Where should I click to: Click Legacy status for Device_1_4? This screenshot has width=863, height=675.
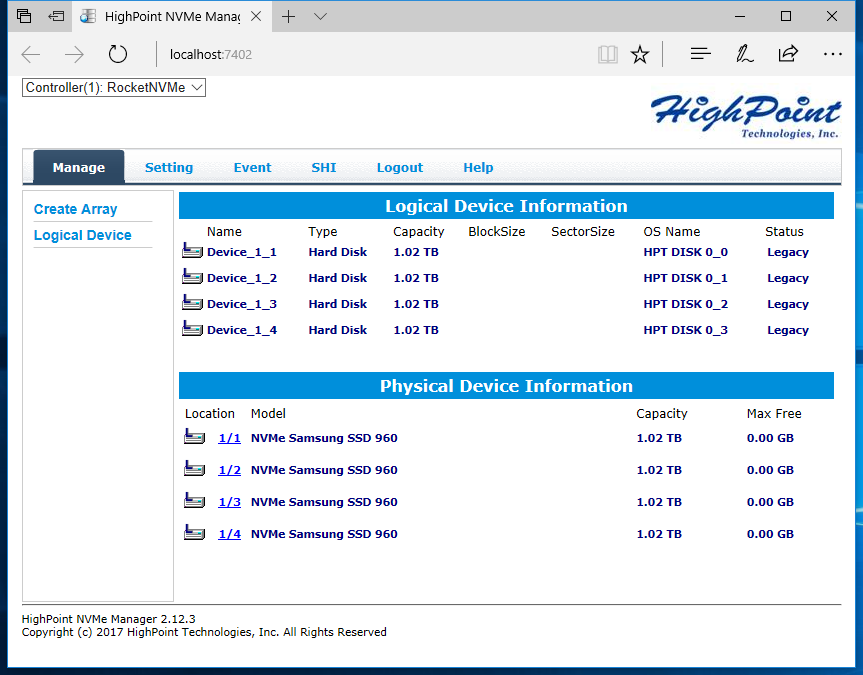(788, 330)
